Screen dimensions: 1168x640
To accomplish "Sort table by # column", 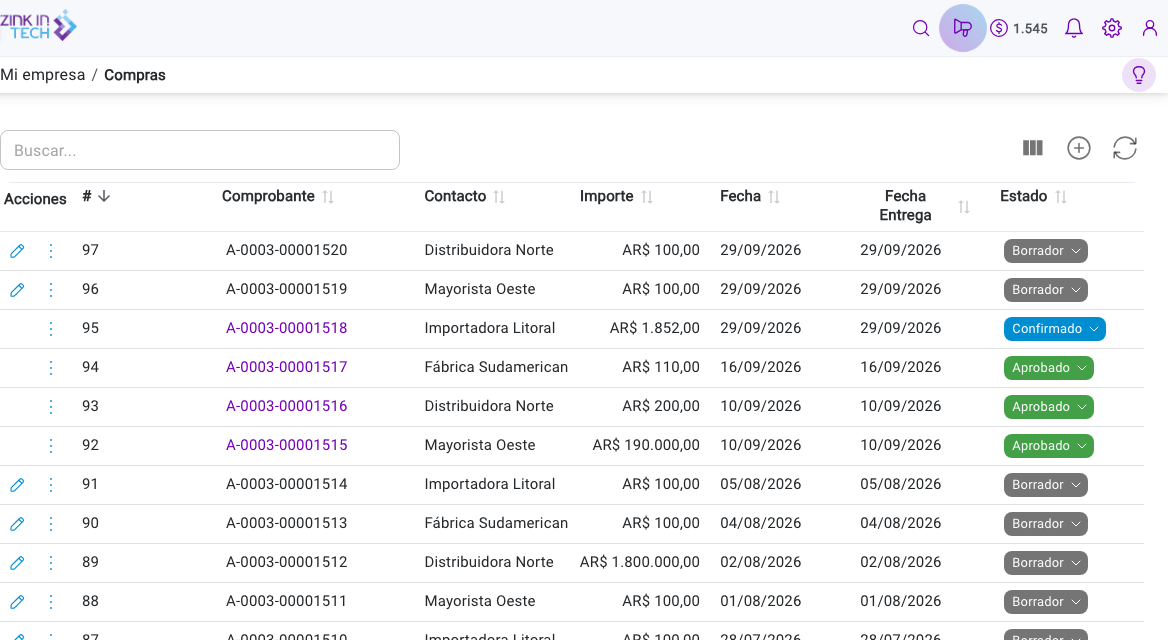I will click(96, 196).
